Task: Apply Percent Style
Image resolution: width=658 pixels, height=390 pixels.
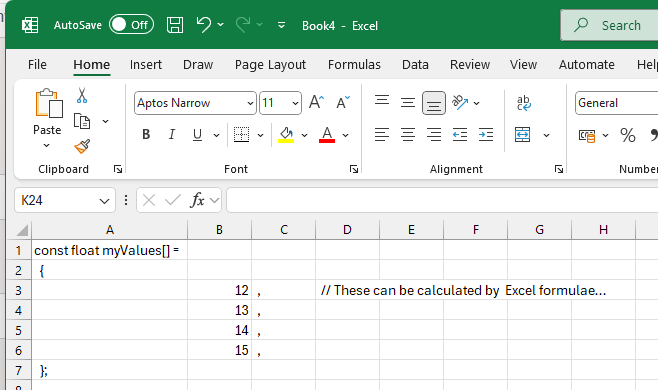Action: [x=628, y=135]
